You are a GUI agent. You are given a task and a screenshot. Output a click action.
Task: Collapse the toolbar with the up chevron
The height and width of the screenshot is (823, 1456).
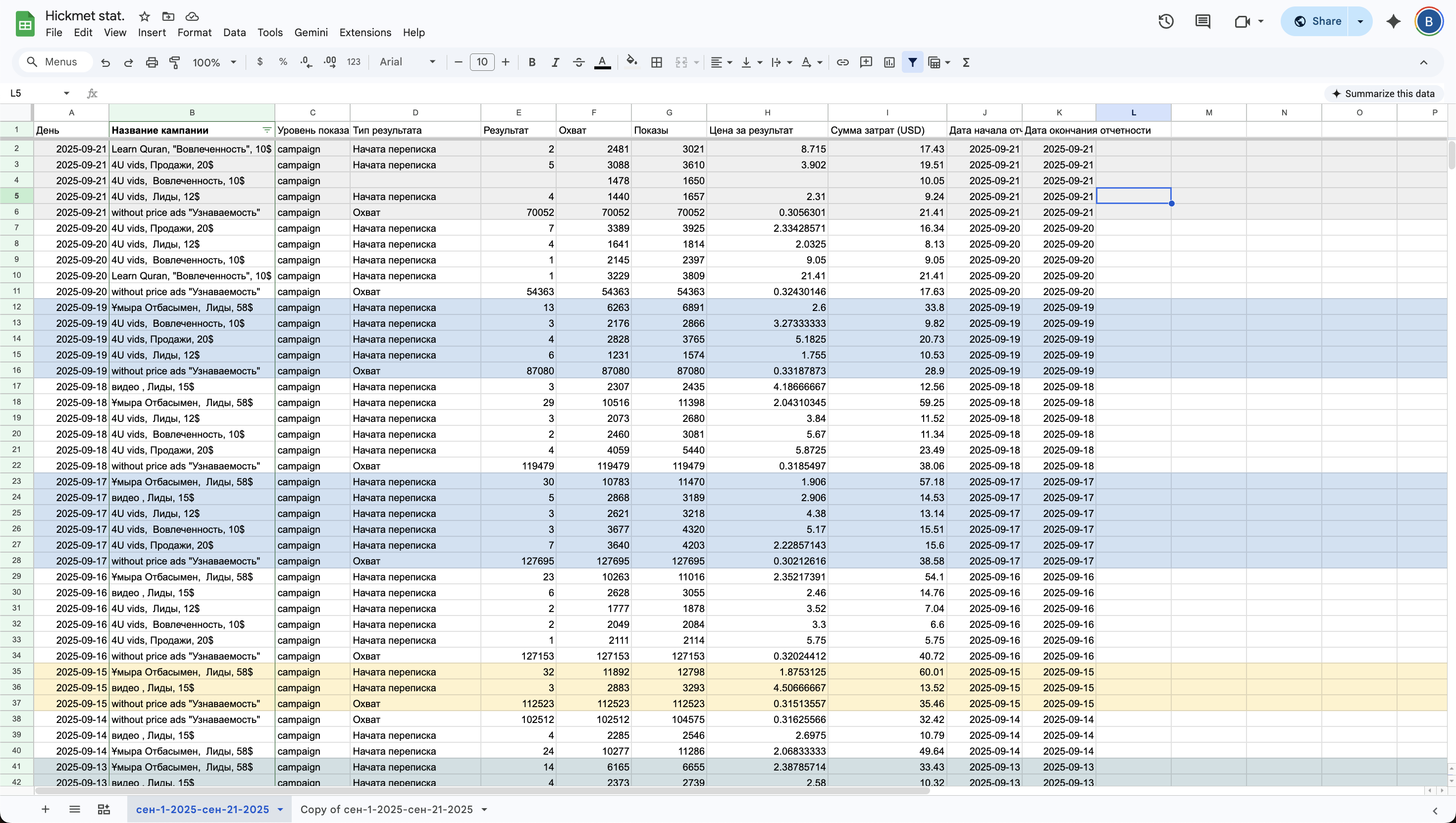1423,62
